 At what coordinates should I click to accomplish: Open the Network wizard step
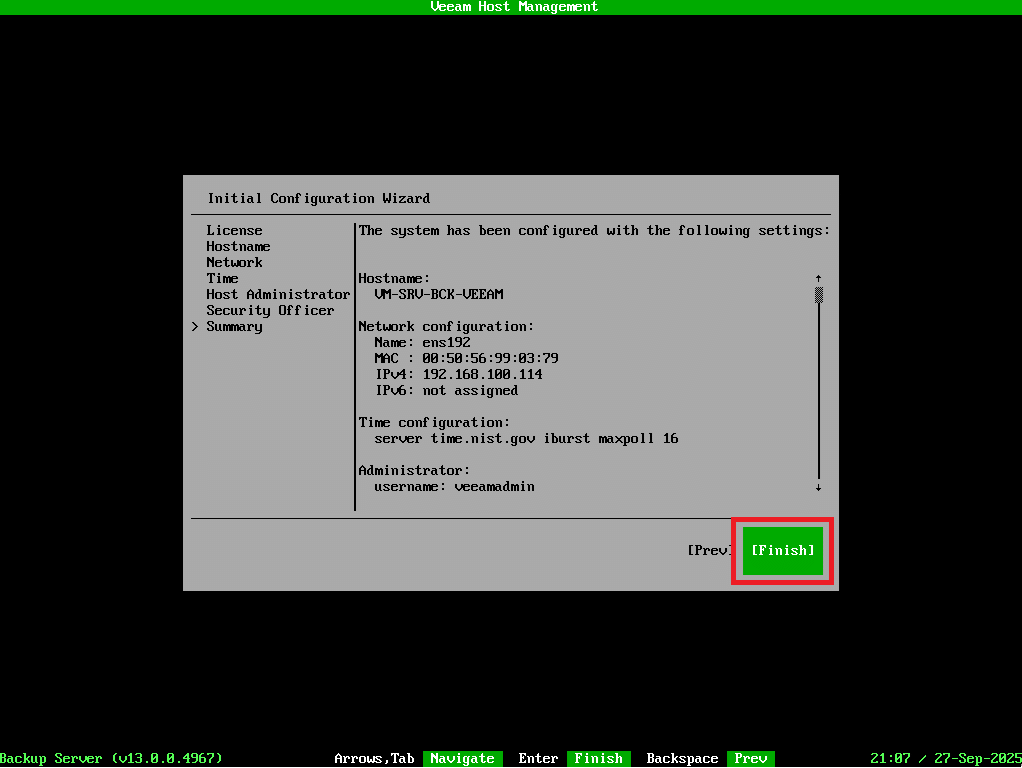234,262
